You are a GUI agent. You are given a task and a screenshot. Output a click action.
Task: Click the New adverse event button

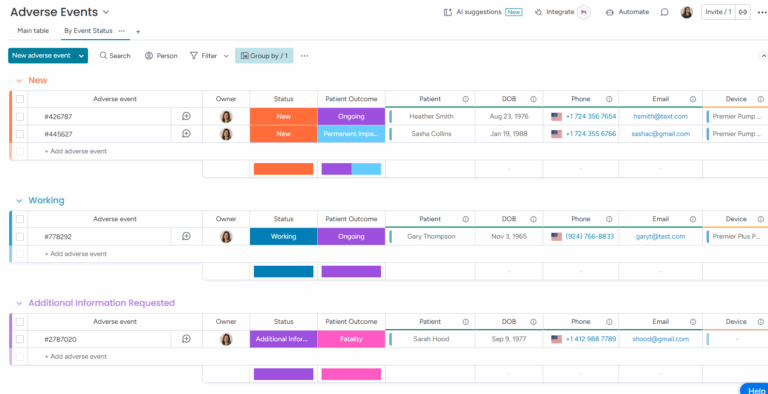coord(41,56)
